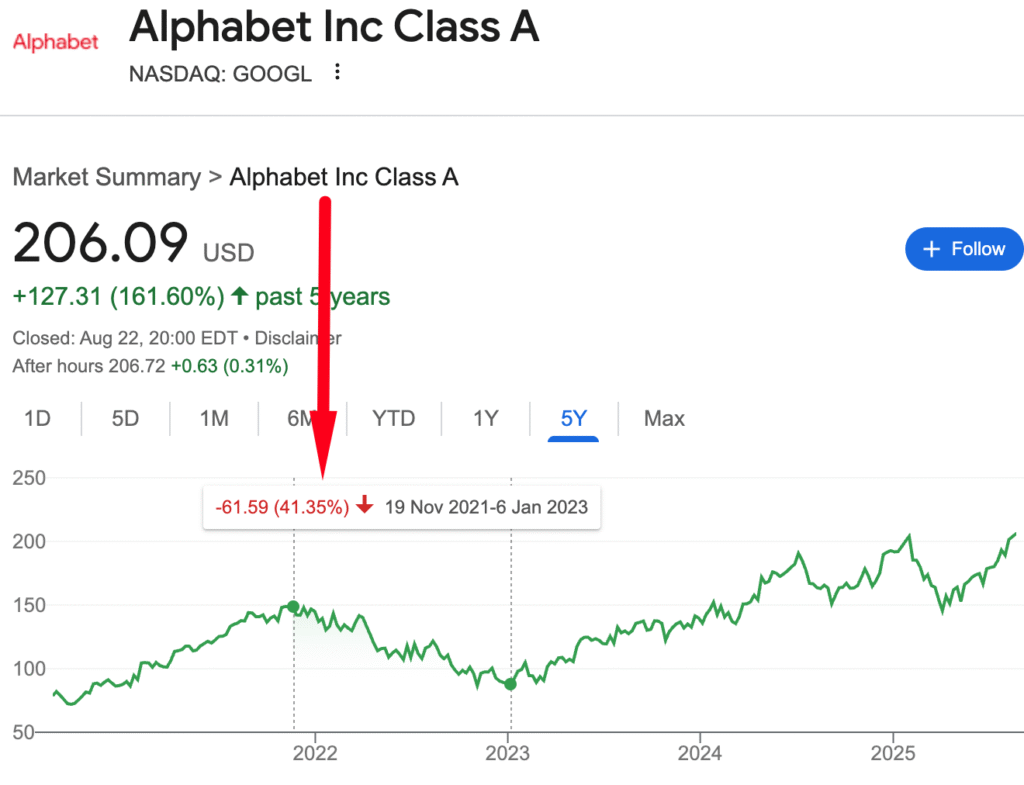Image resolution: width=1024 pixels, height=785 pixels.
Task: Click the Alphabet logo
Action: 55,42
